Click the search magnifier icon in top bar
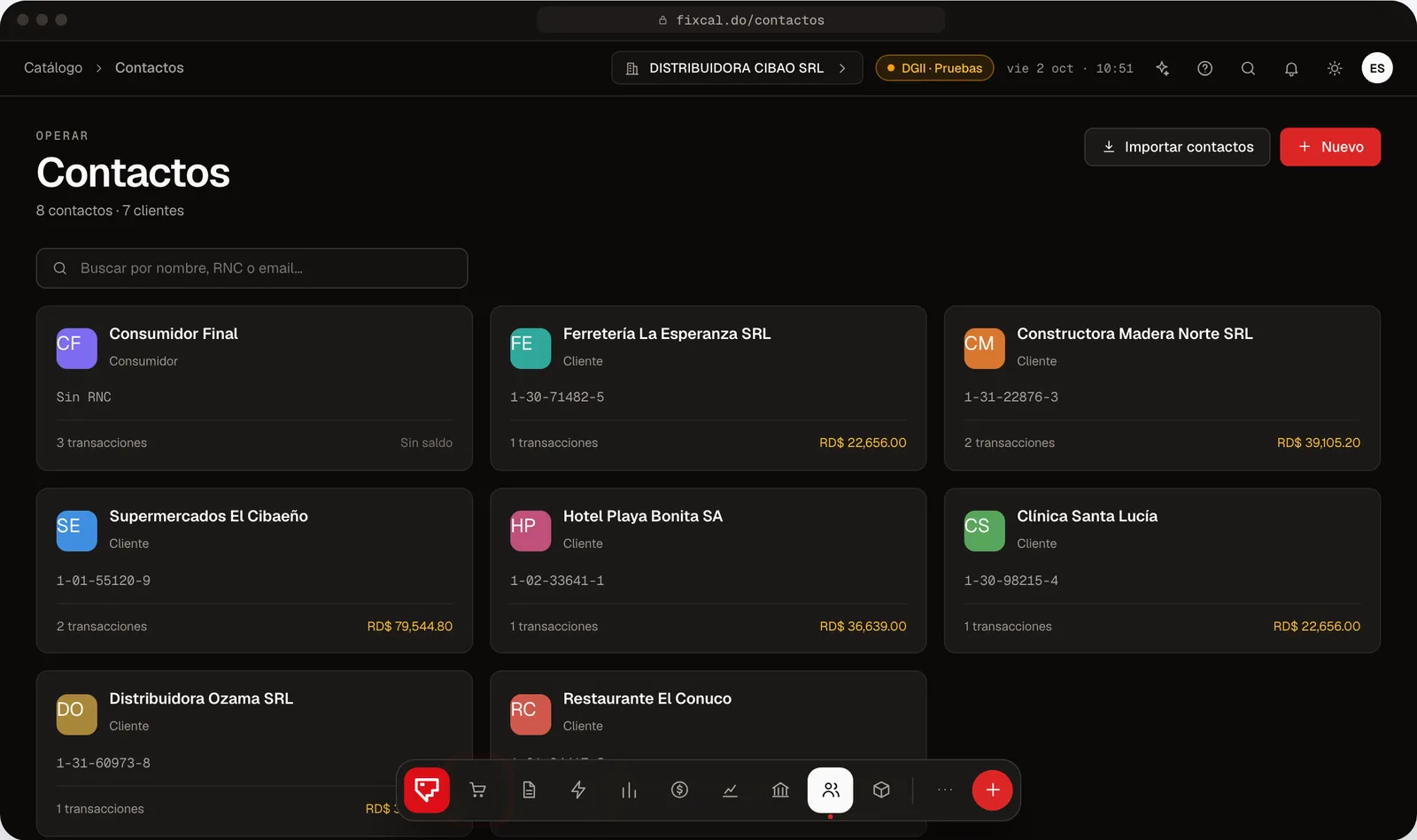 [1248, 68]
